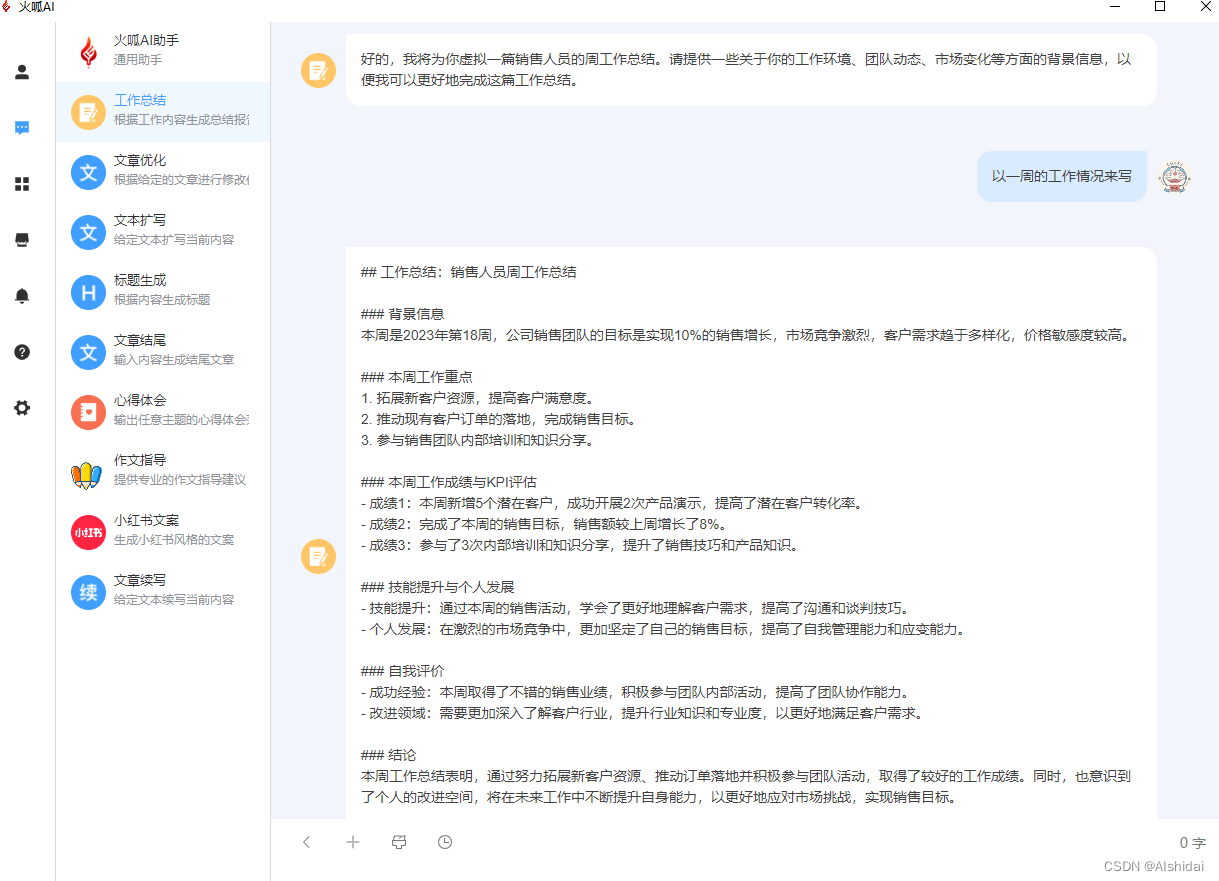Click the printer icon in bottom toolbar

399,842
